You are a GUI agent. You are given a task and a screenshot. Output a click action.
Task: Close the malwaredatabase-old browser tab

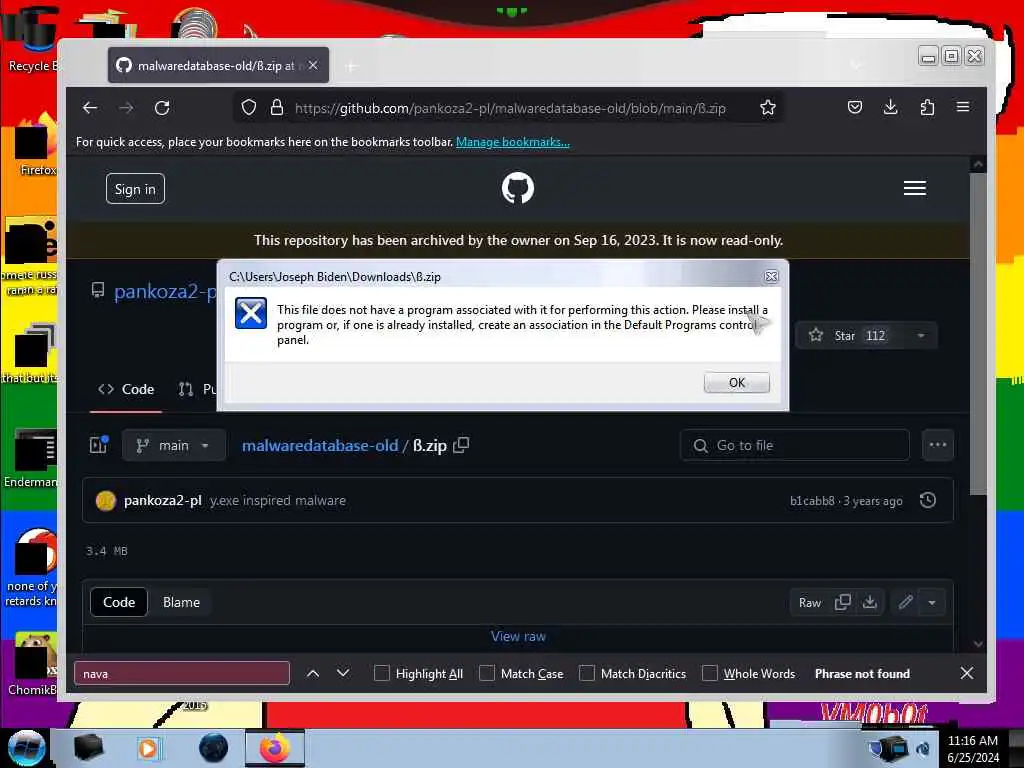pyautogui.click(x=313, y=65)
